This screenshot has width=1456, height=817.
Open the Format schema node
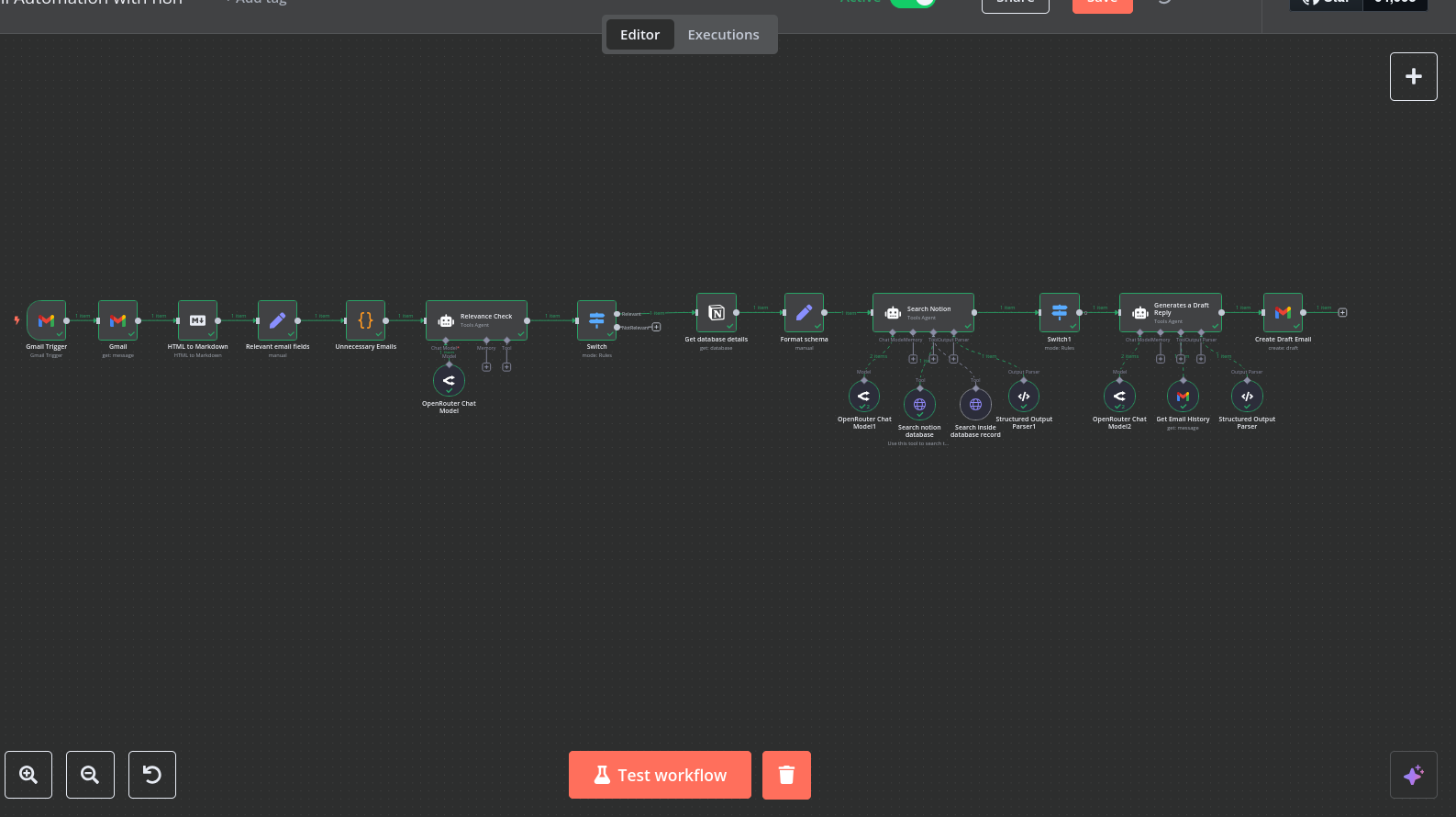tap(804, 313)
